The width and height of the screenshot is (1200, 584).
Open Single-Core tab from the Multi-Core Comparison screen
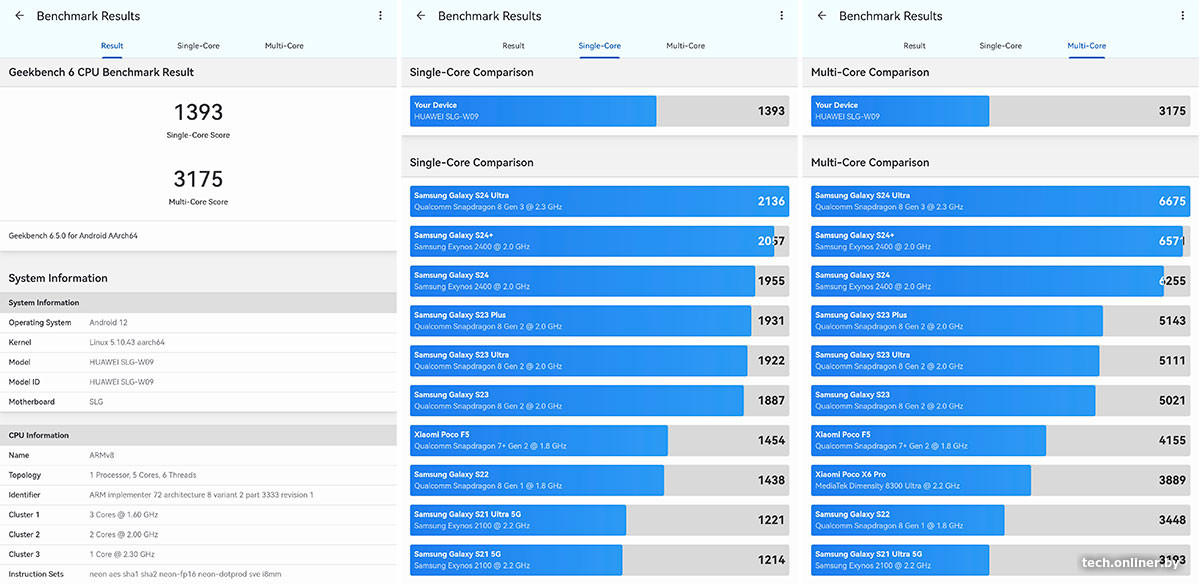point(1000,46)
